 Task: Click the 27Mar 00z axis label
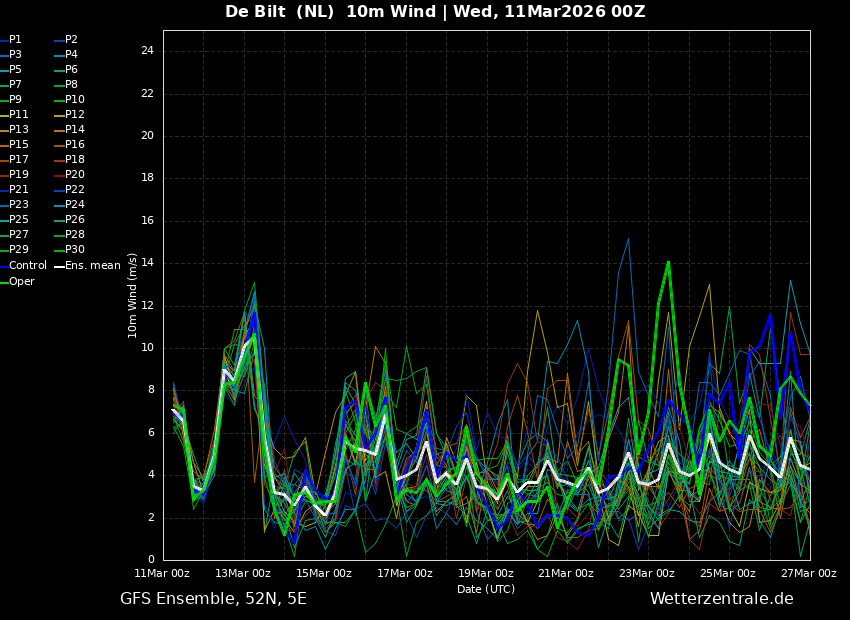[808, 574]
